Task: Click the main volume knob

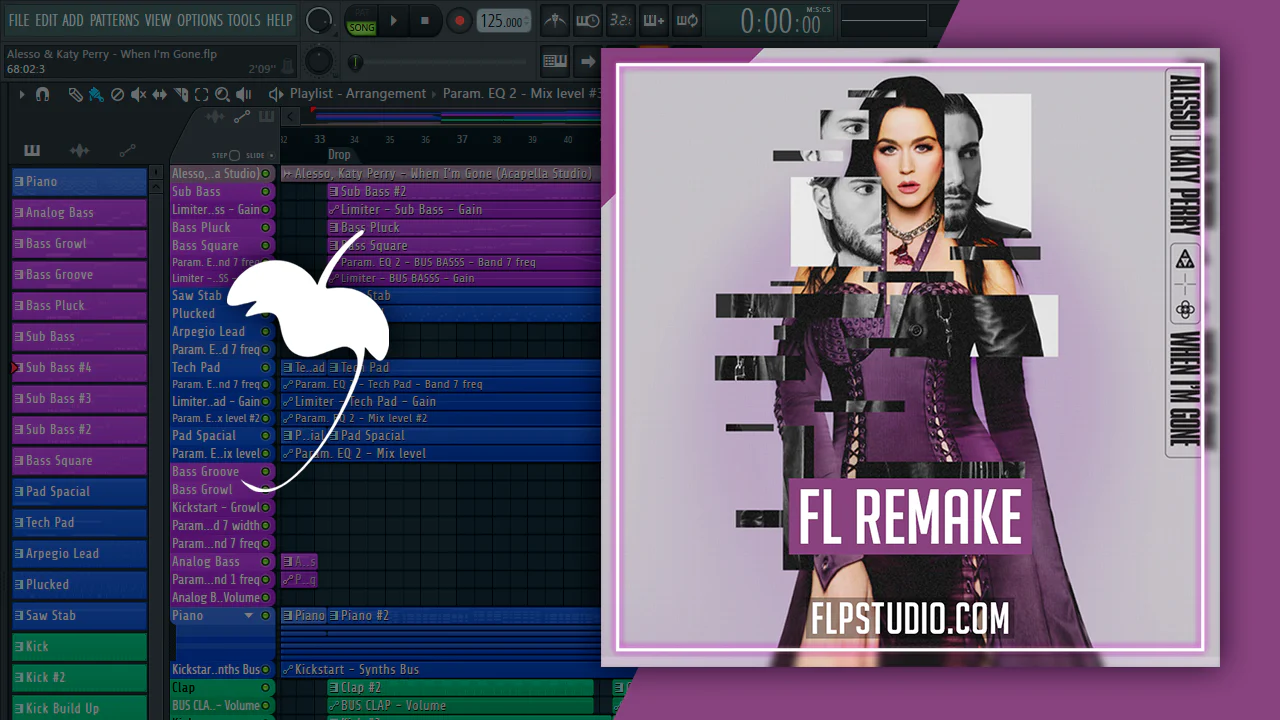Action: [319, 20]
